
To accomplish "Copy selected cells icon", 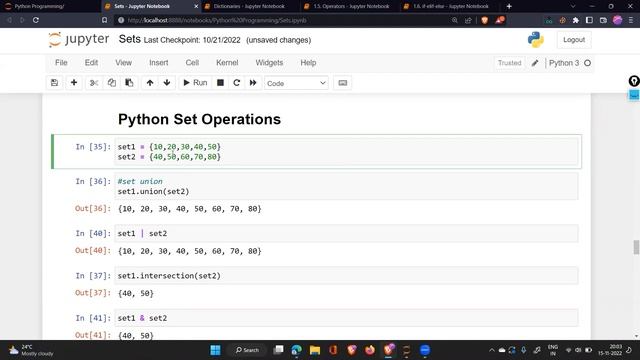I will pyautogui.click(x=111, y=83).
